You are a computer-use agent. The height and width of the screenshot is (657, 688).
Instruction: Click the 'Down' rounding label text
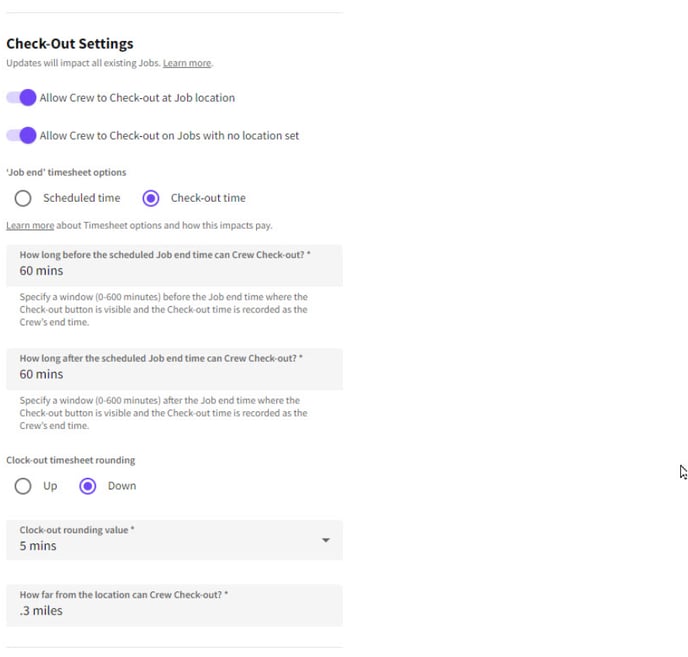click(122, 486)
